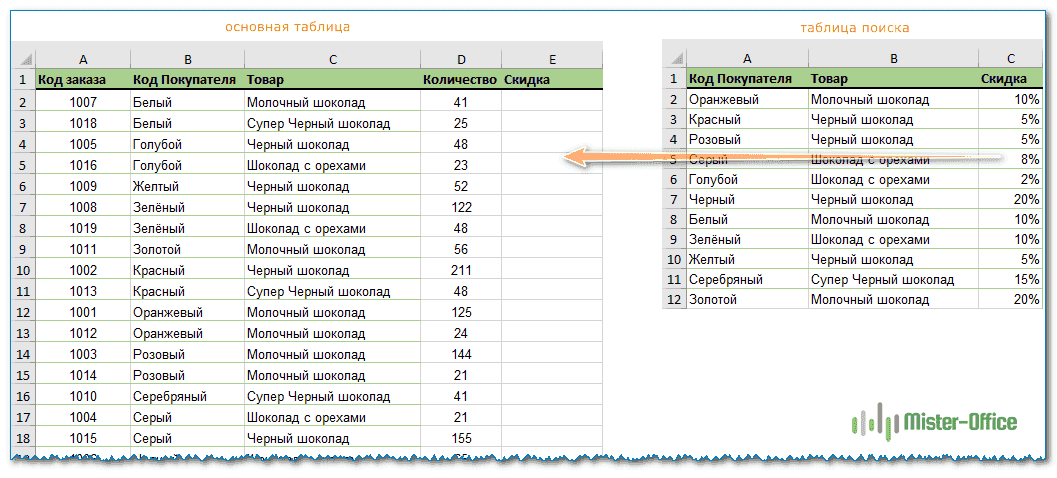1057x478 pixels.
Task: Click the 'Код заказа' header cell
Action: [x=82, y=80]
